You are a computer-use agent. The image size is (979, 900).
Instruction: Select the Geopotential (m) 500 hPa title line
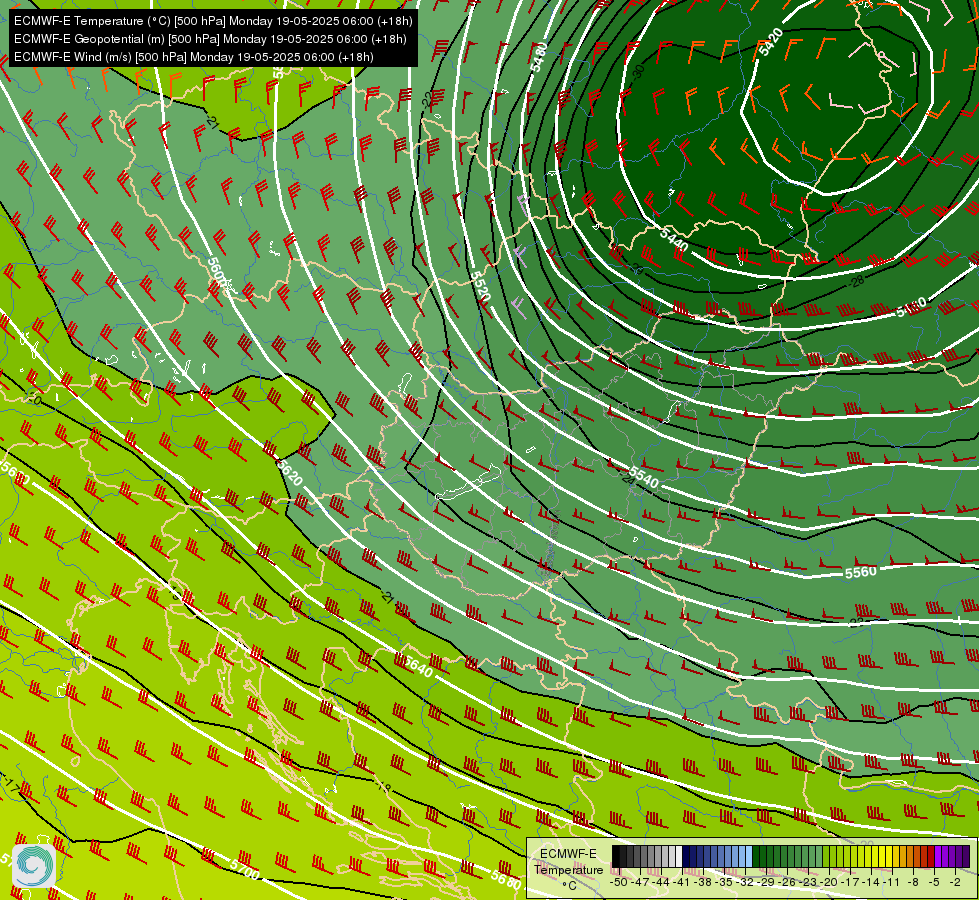(x=210, y=39)
